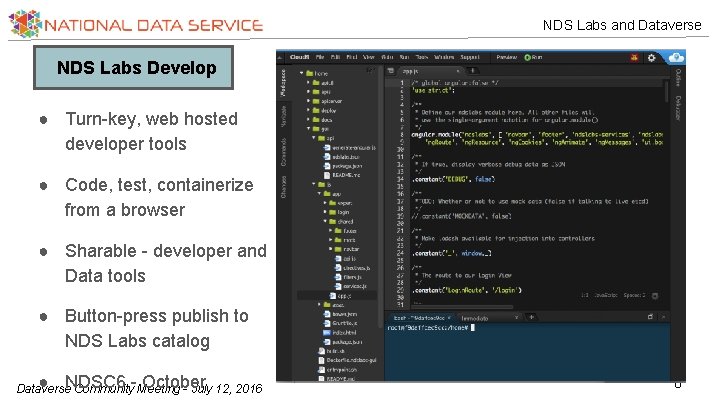Click the Preview button
Screen dimensions: 720x405
click(506, 57)
